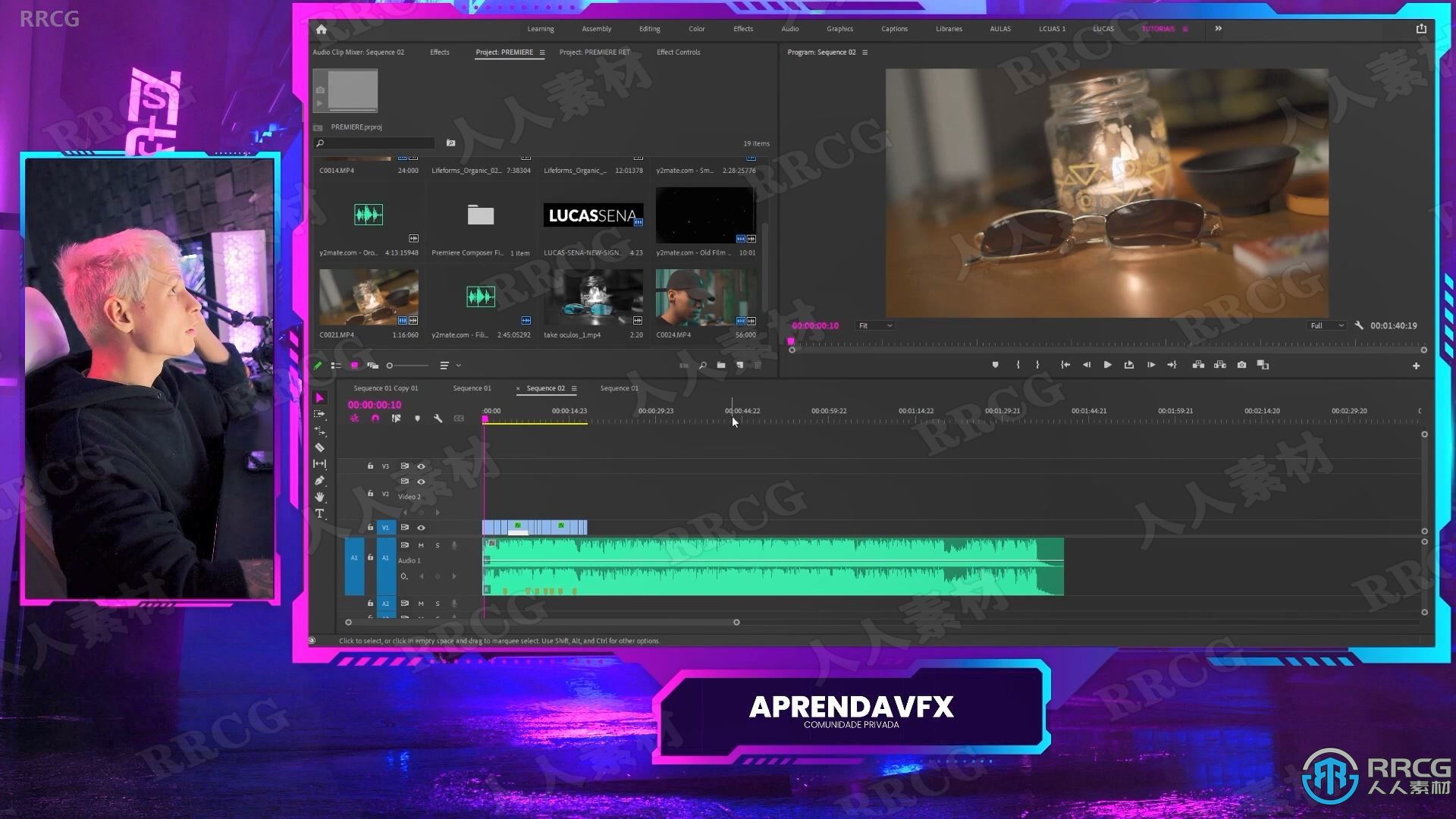The width and height of the screenshot is (1456, 819).
Task: Open the Full playback resolution dropdown
Action: [1327, 325]
